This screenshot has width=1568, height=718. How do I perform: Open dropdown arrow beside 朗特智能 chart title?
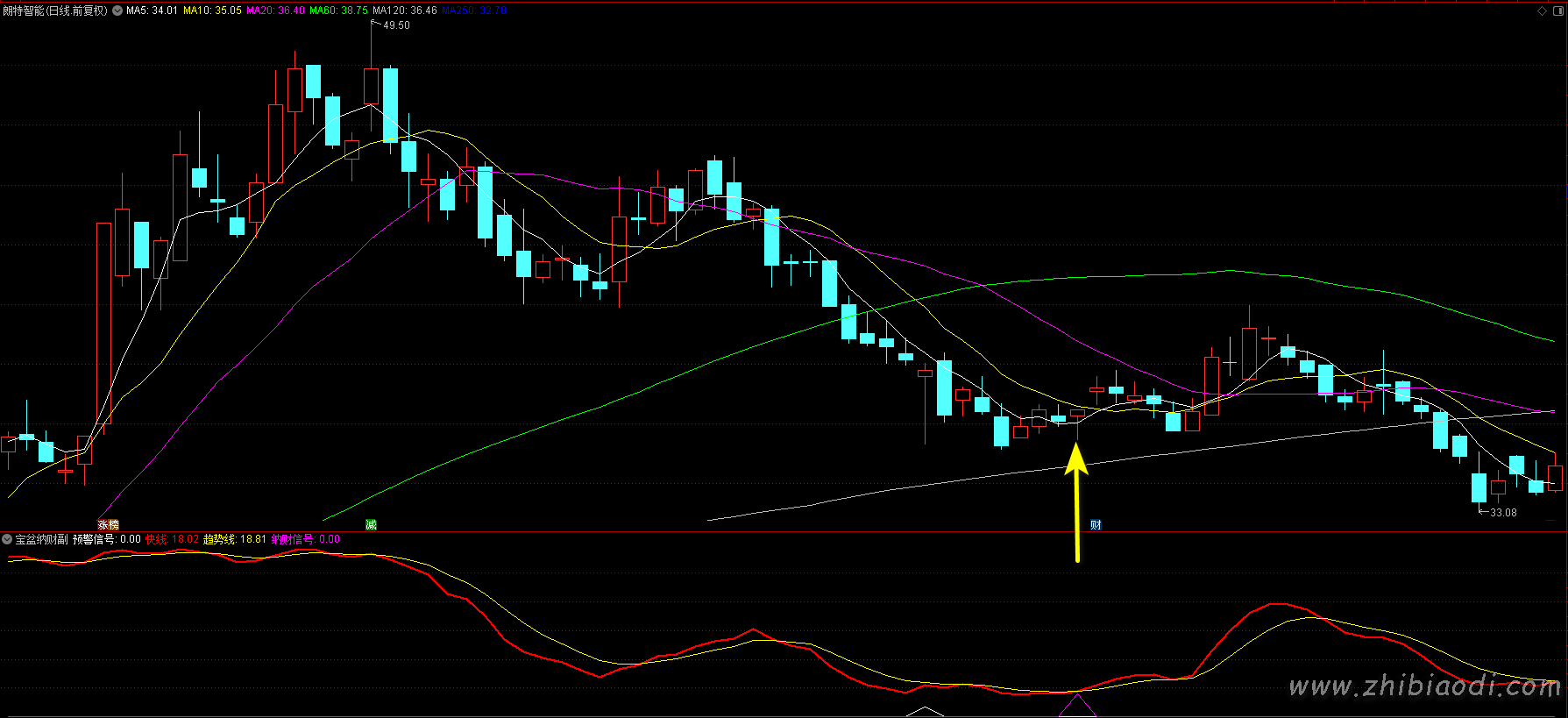click(x=117, y=11)
